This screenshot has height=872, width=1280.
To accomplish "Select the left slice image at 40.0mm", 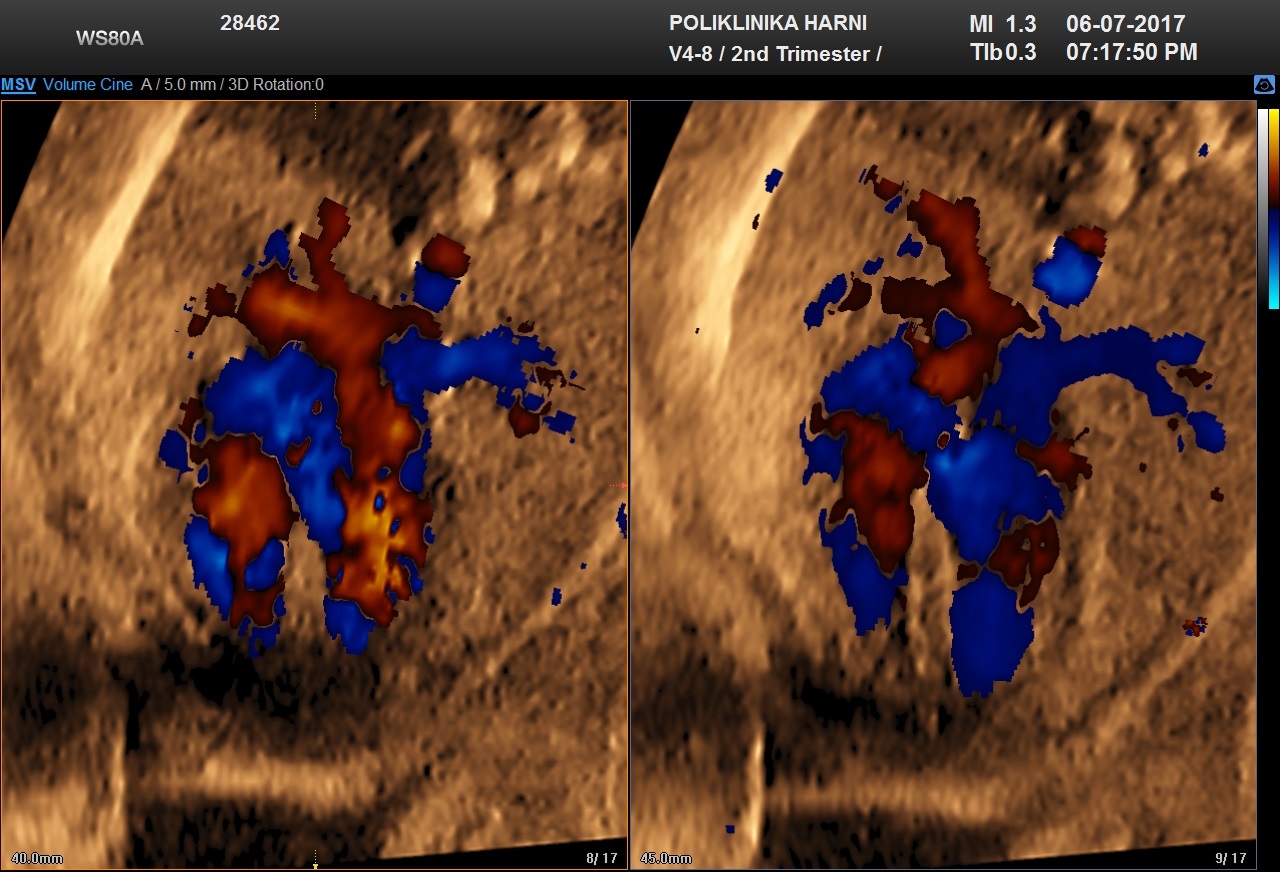I will [x=314, y=480].
